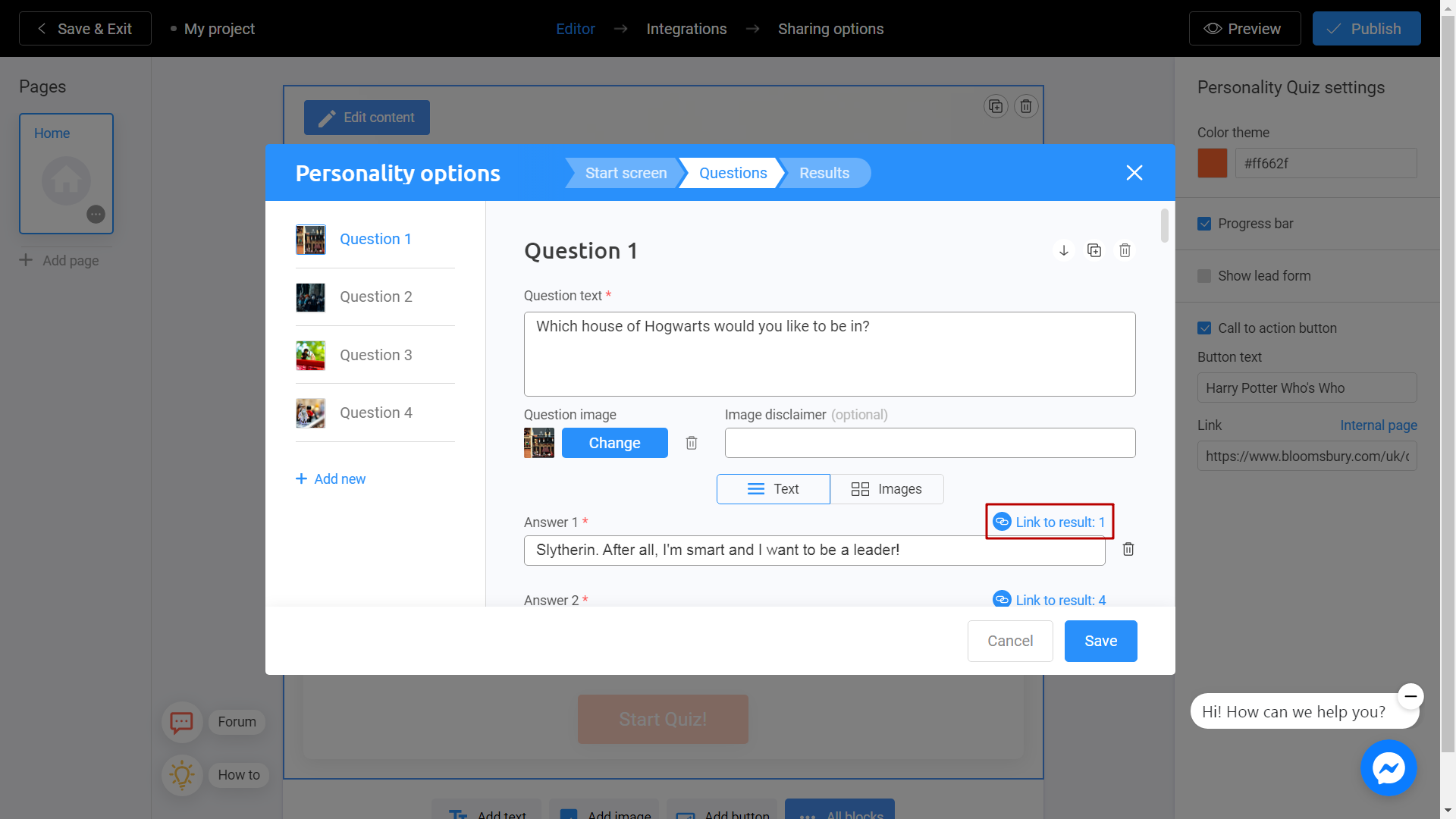The image size is (1456, 819).
Task: Click the delete question icon
Action: pyautogui.click(x=1125, y=250)
